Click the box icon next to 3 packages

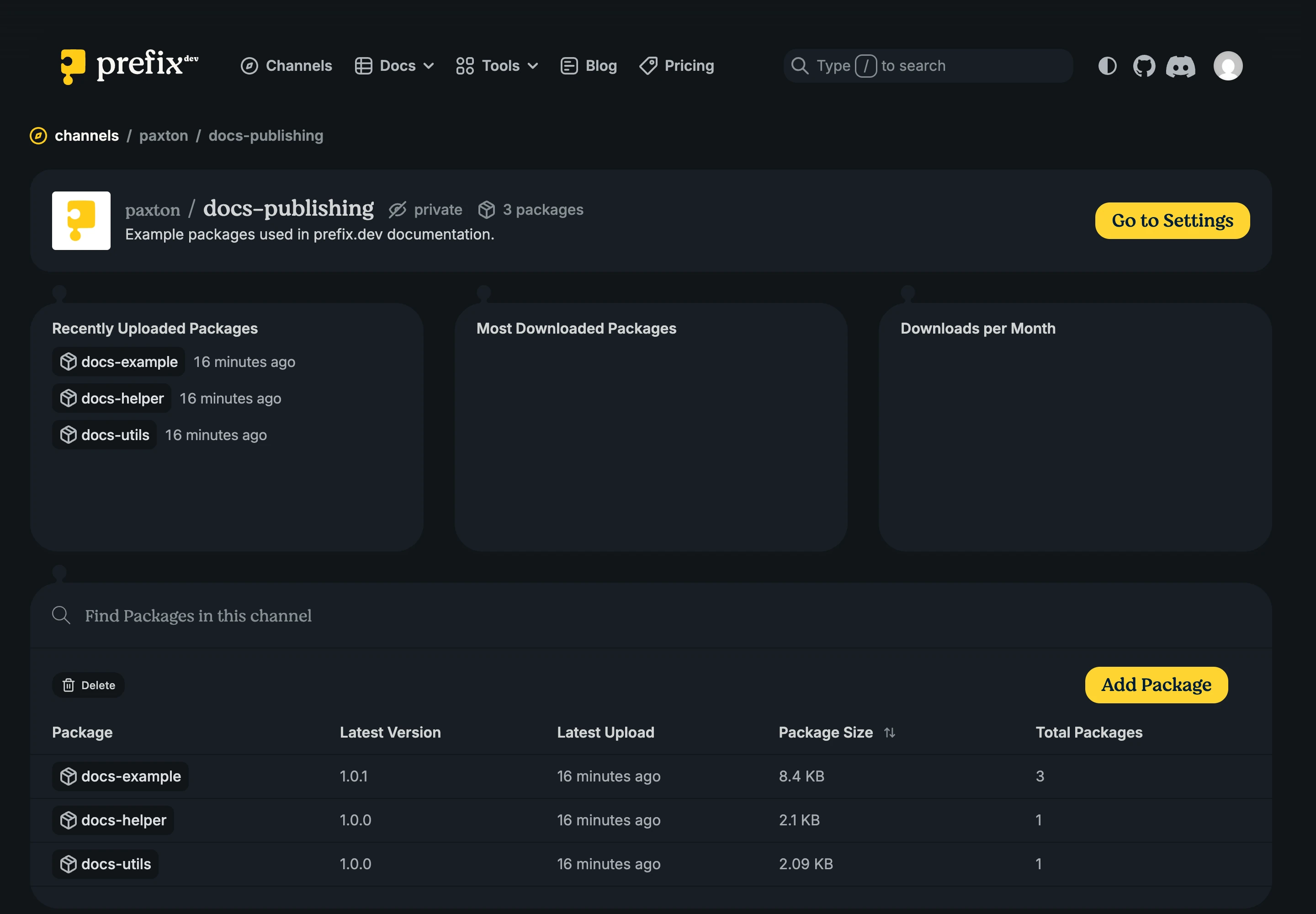486,210
